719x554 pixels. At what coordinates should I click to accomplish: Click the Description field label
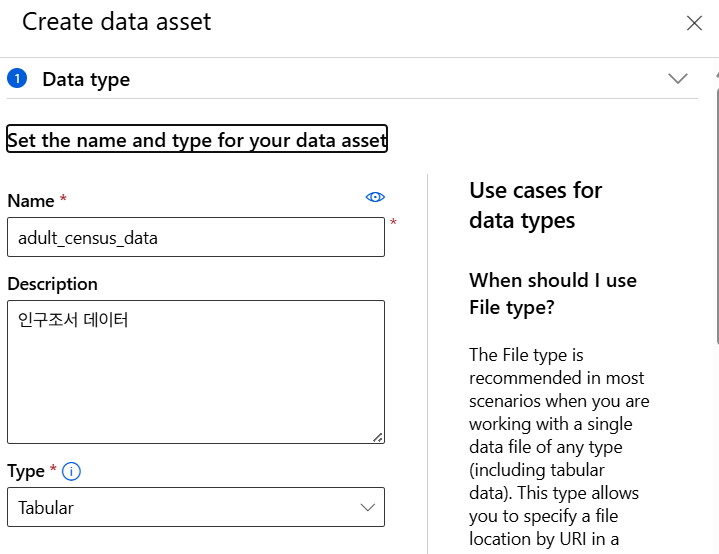pos(52,284)
